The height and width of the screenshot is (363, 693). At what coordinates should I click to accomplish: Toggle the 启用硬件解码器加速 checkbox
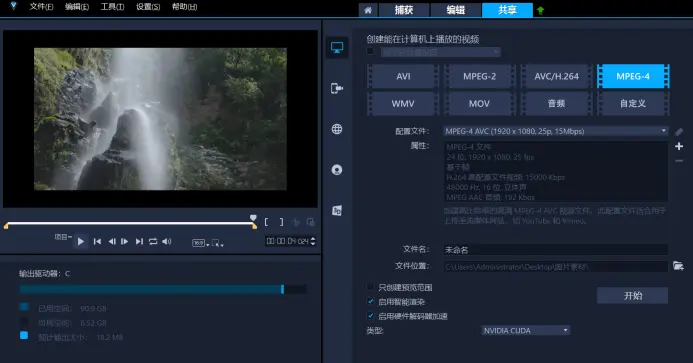[370, 316]
